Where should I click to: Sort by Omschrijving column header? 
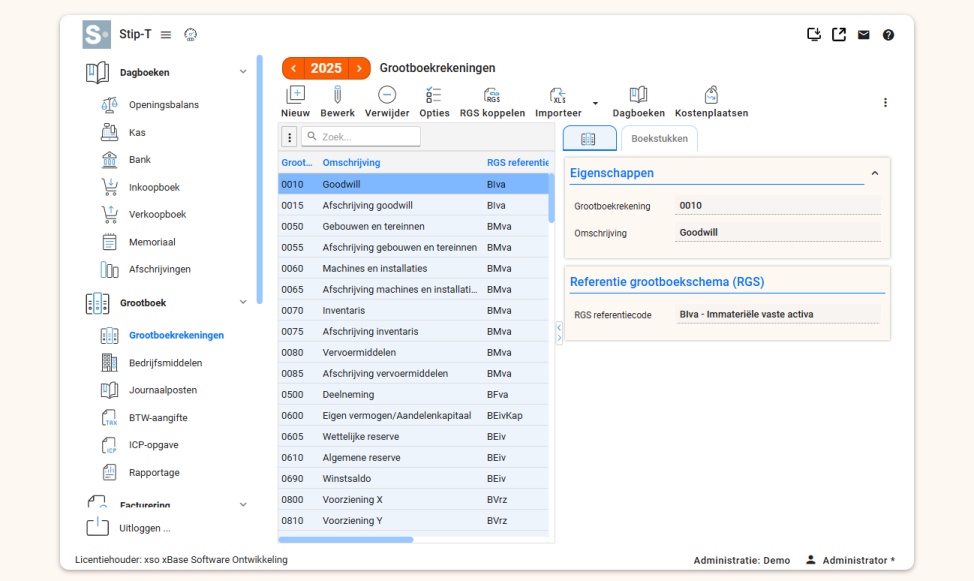click(351, 163)
